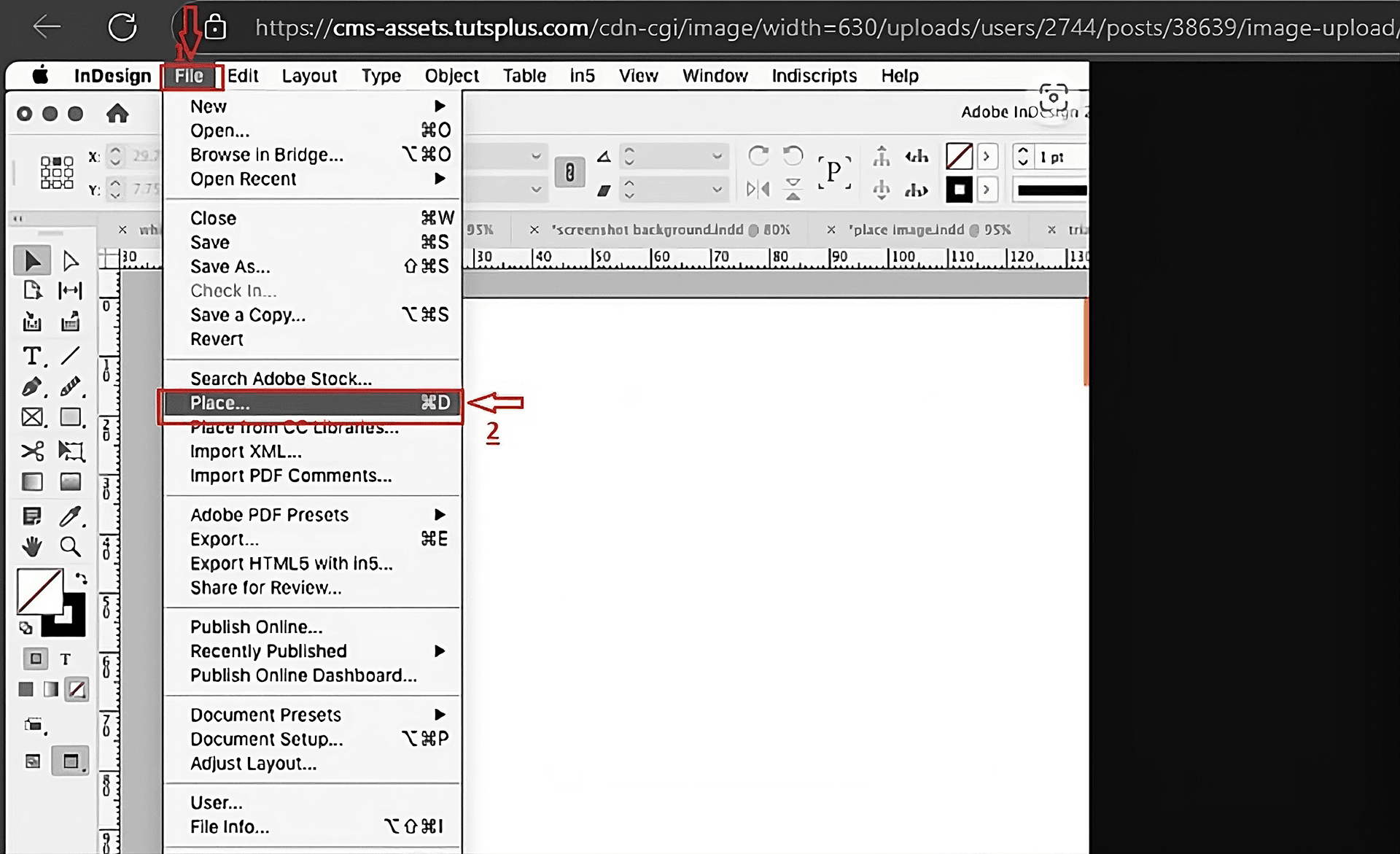Select the Selection tool (black arrow)
This screenshot has height=854, width=1400.
[x=32, y=260]
